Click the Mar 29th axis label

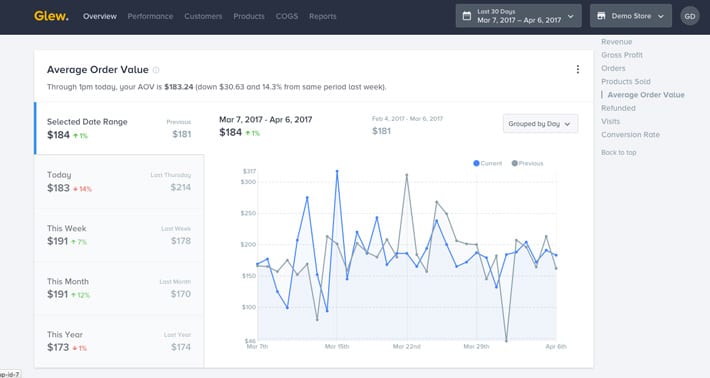coord(476,346)
